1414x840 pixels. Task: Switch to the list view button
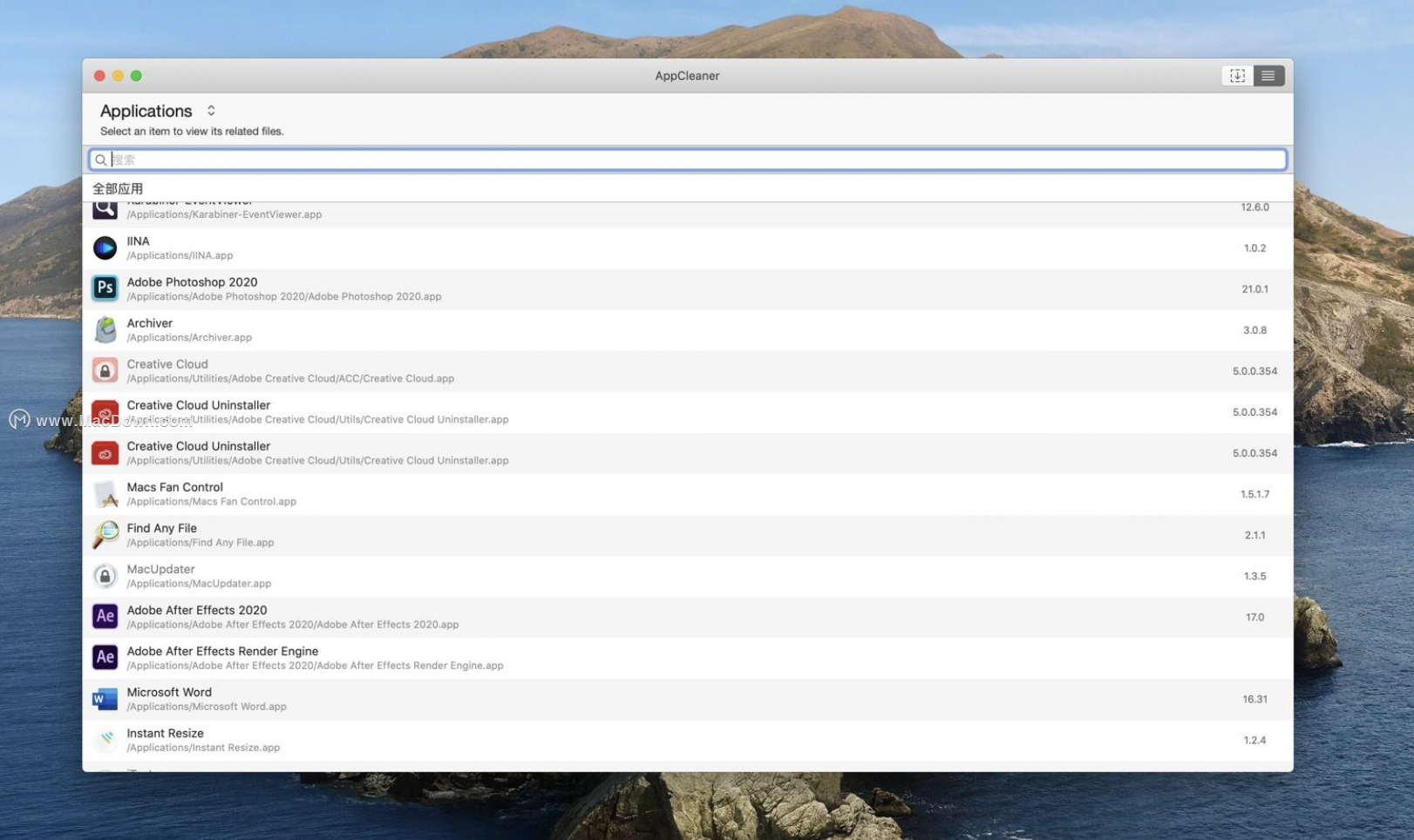click(x=1268, y=76)
